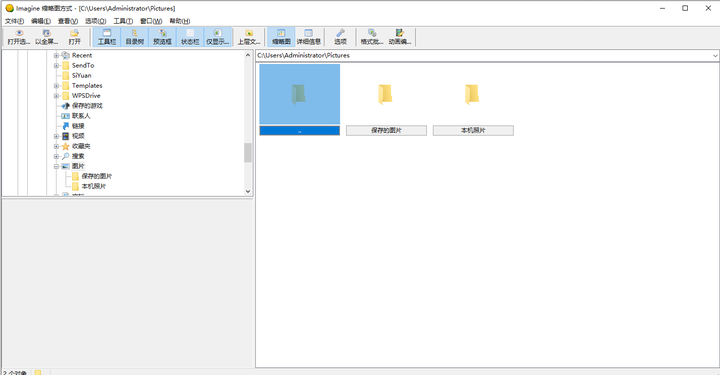Open the 窗口(W) menu
This screenshot has width=720, height=375.
[151, 21]
